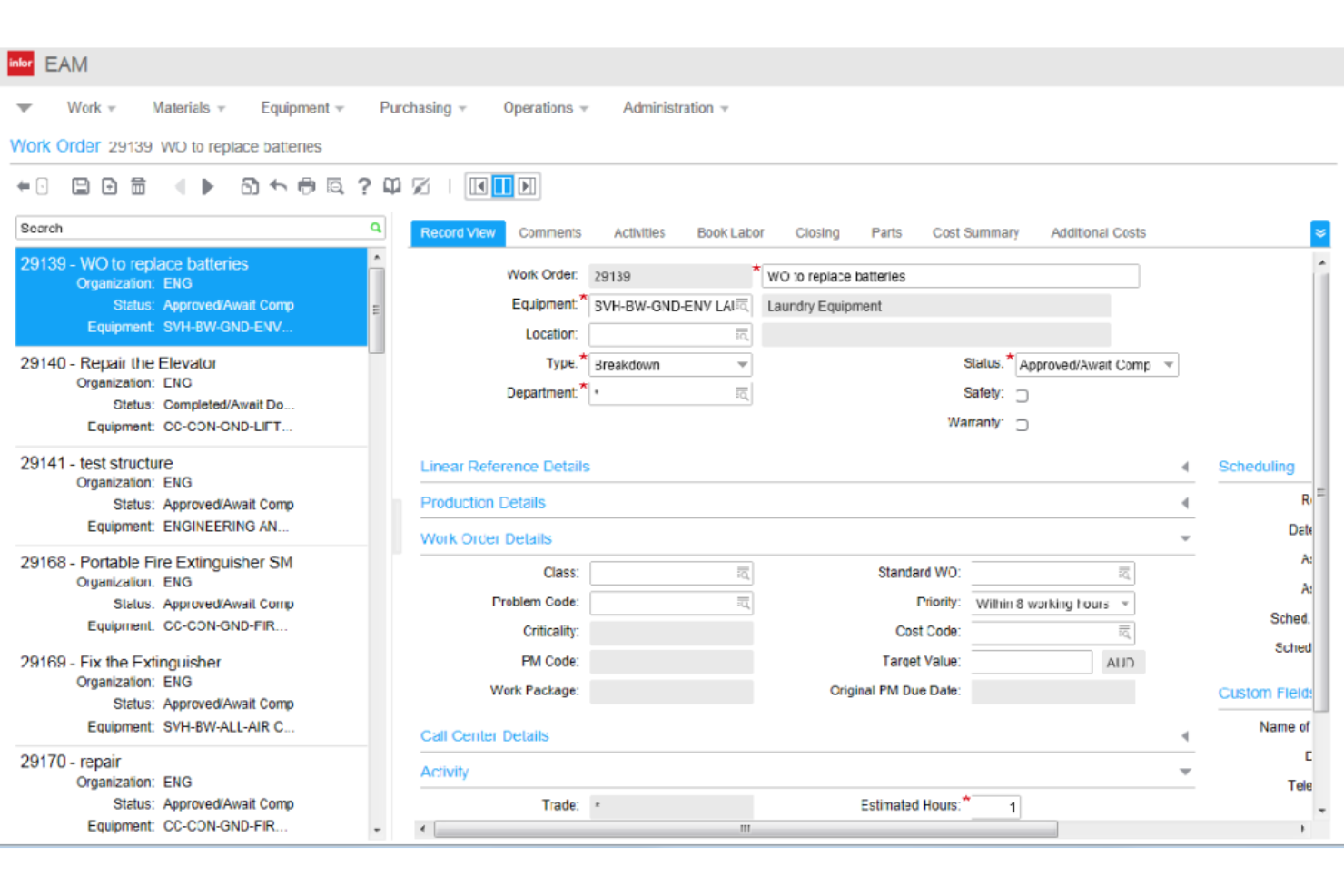Viewport: 1344px width, 896px height.
Task: Open the documentation book icon
Action: 391,186
